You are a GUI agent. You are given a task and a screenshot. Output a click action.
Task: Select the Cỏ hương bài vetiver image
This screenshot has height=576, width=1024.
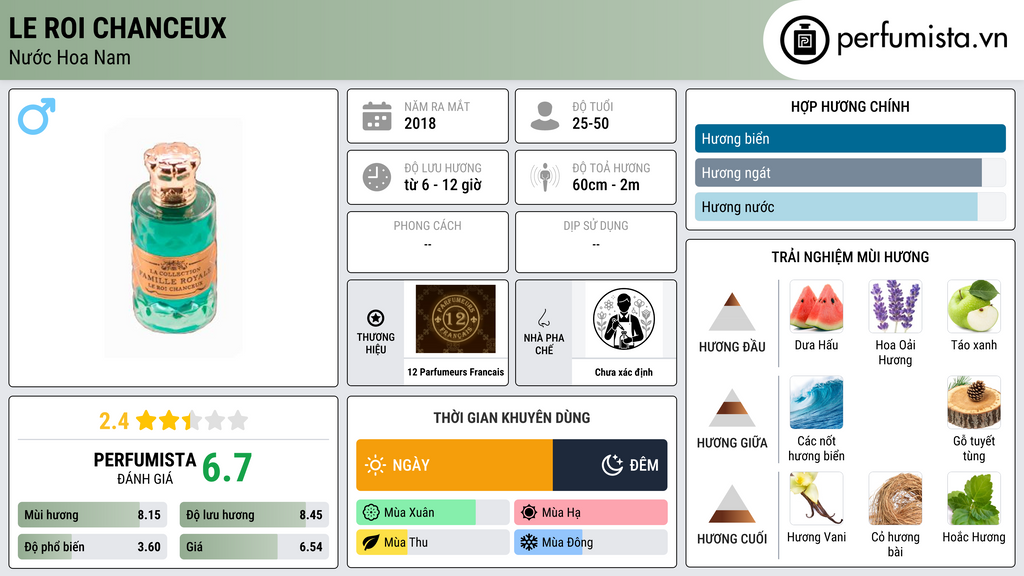pyautogui.click(x=895, y=498)
